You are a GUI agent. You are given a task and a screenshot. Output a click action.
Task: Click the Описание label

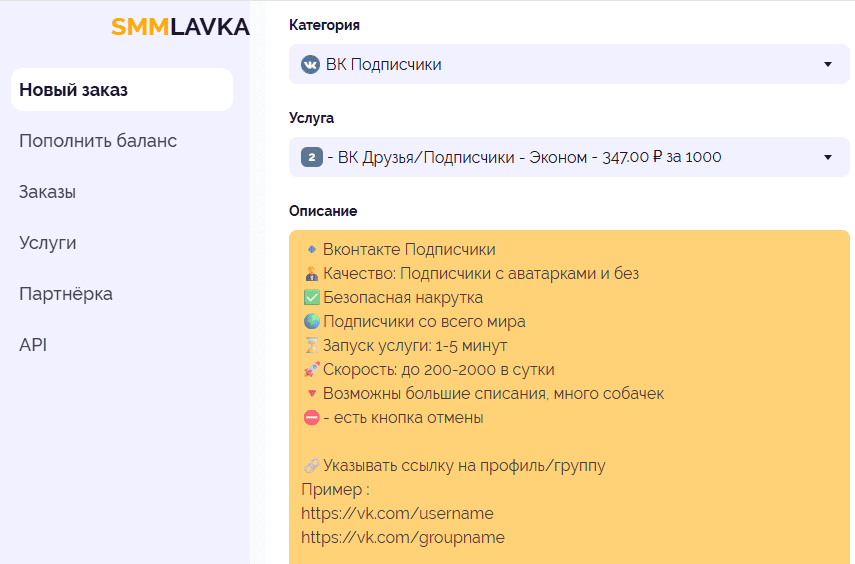(x=323, y=211)
